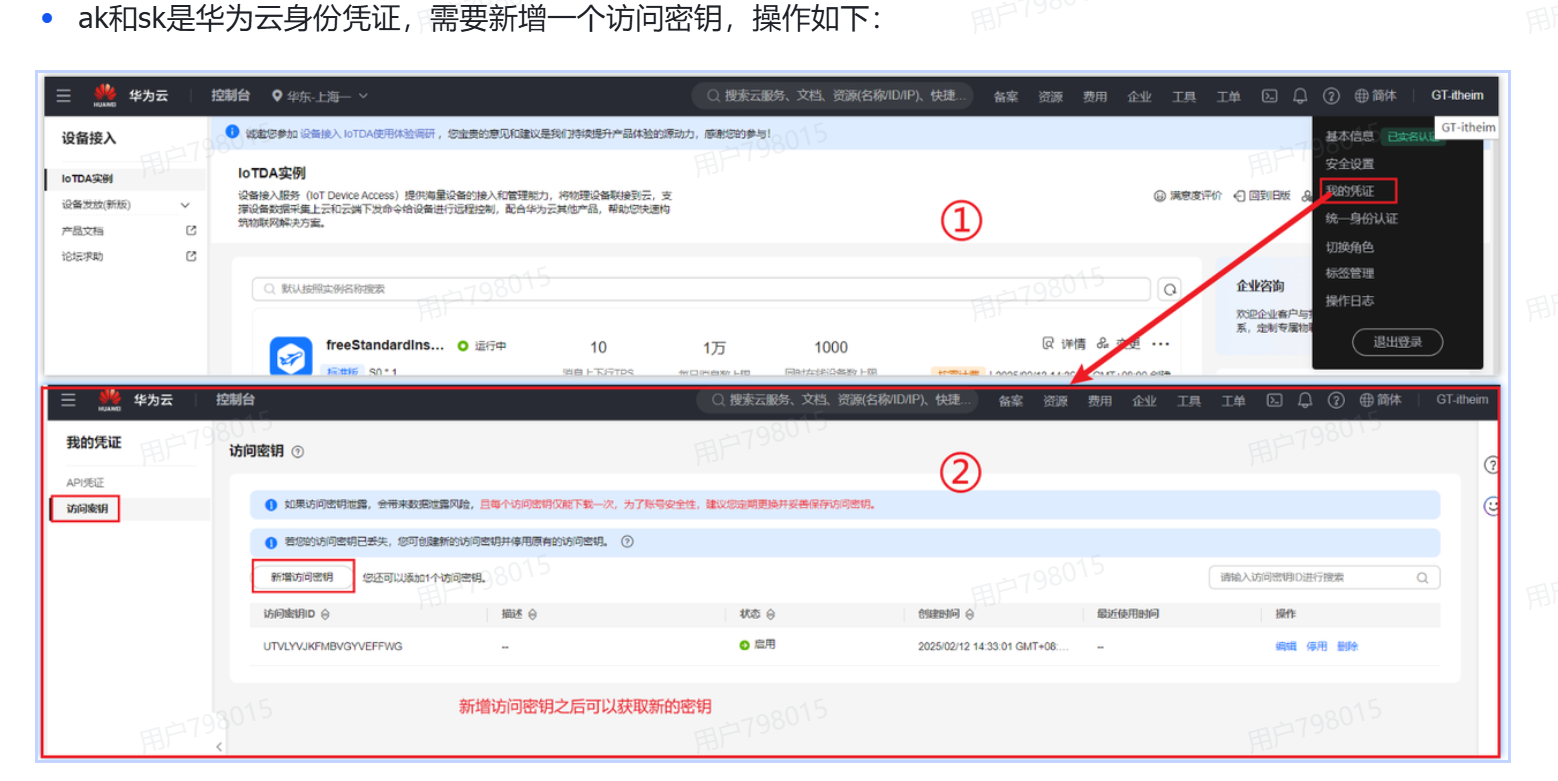Select 基本信息 in the account dropdown
The width and height of the screenshot is (1558, 781).
(1350, 136)
